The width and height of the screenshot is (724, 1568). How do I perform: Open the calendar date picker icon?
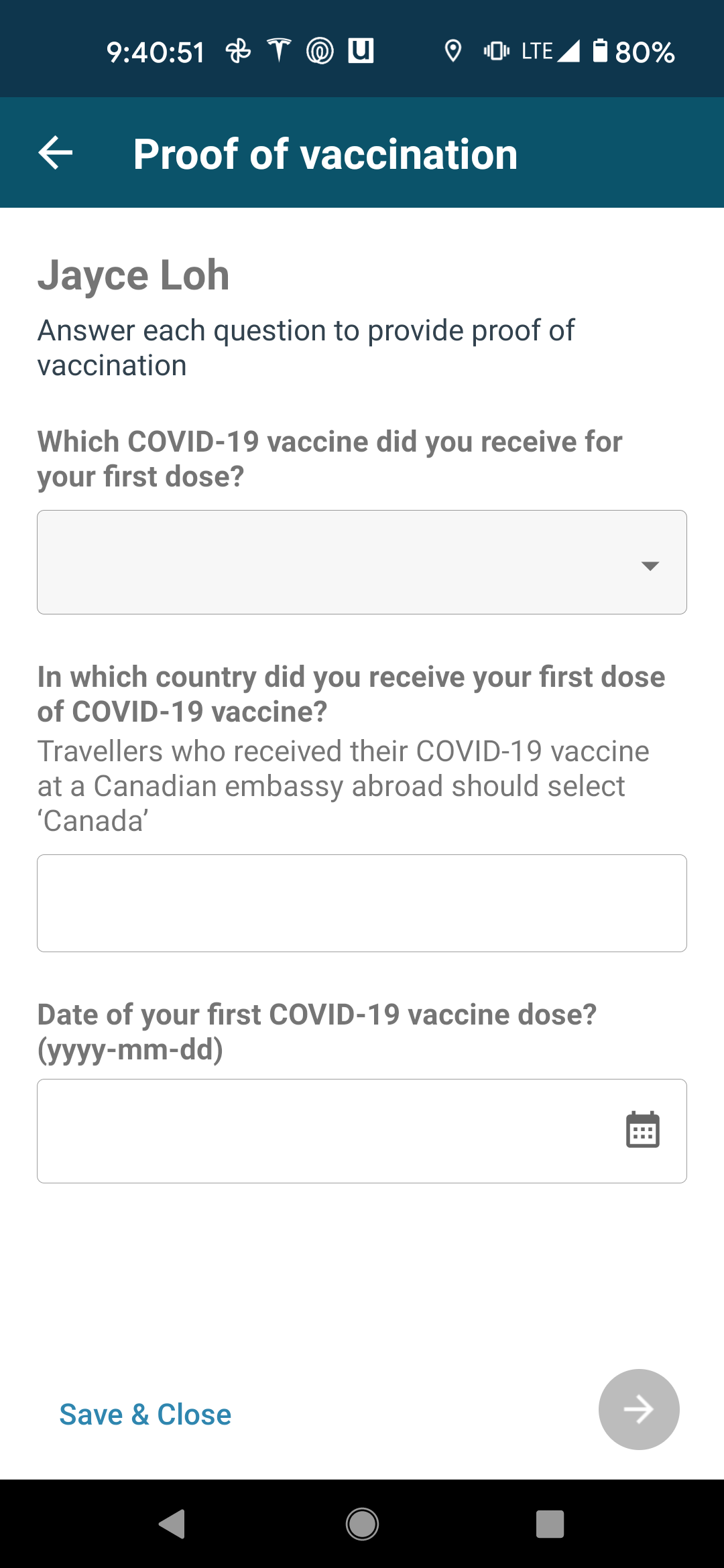click(642, 1130)
